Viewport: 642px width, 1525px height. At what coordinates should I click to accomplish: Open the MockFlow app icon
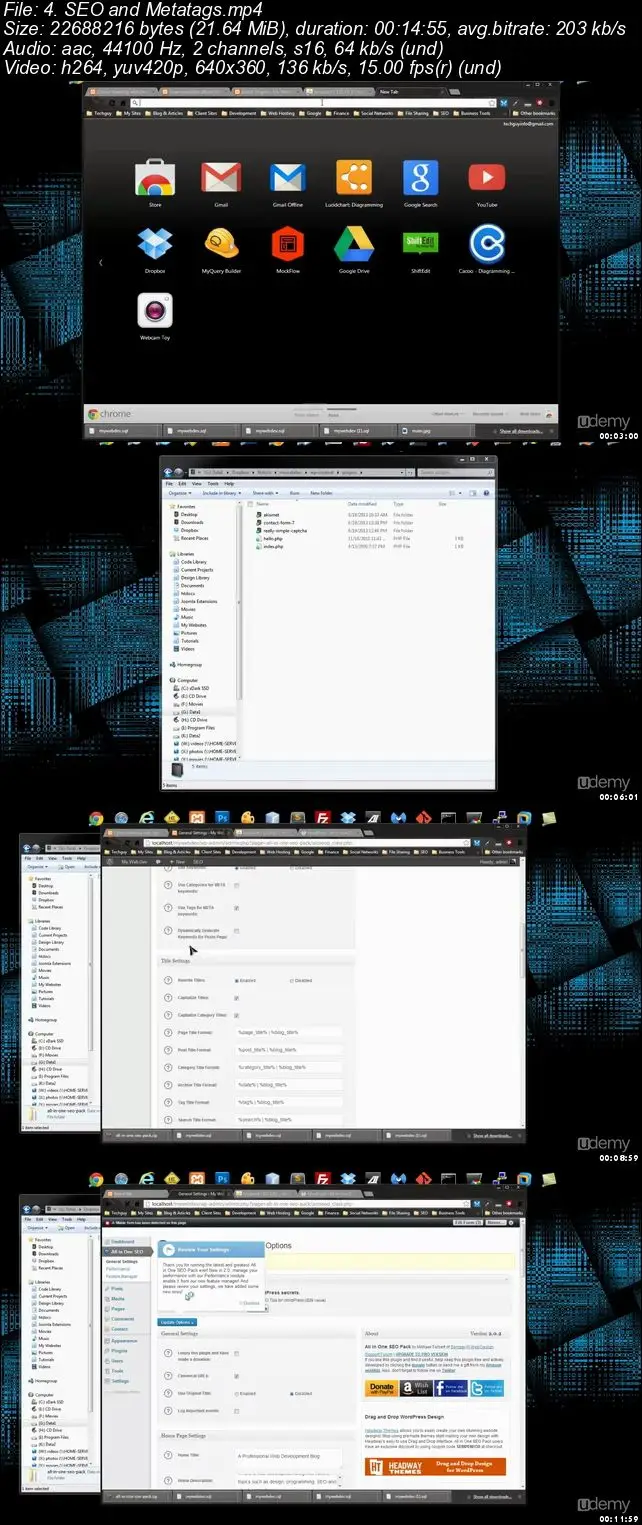coord(287,244)
